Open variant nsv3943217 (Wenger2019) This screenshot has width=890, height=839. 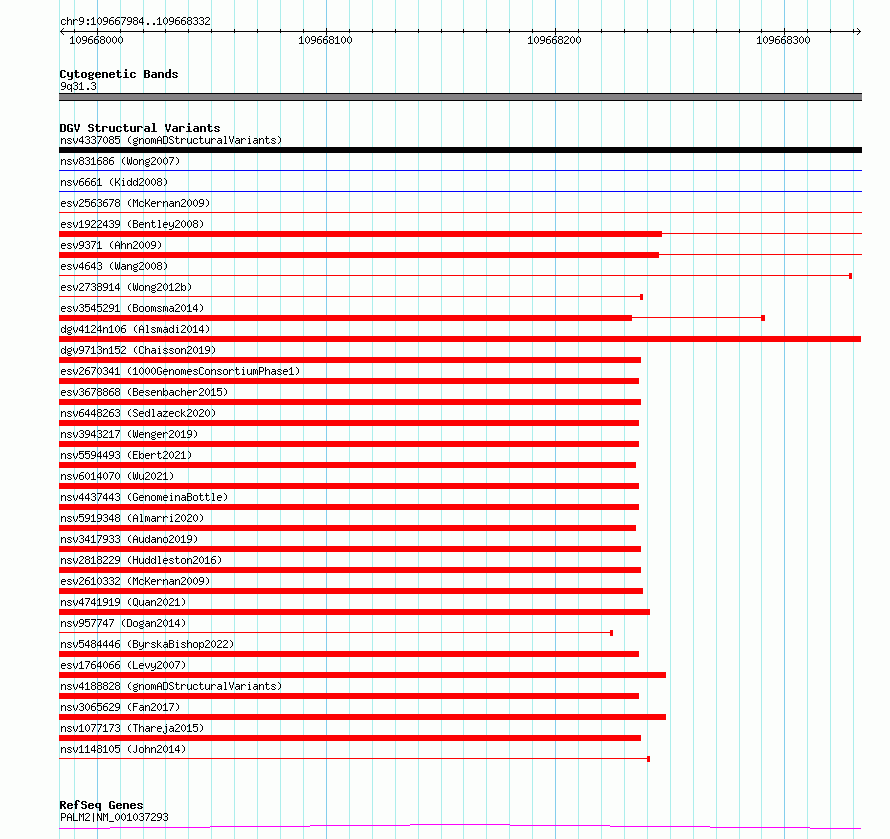pyautogui.click(x=129, y=434)
